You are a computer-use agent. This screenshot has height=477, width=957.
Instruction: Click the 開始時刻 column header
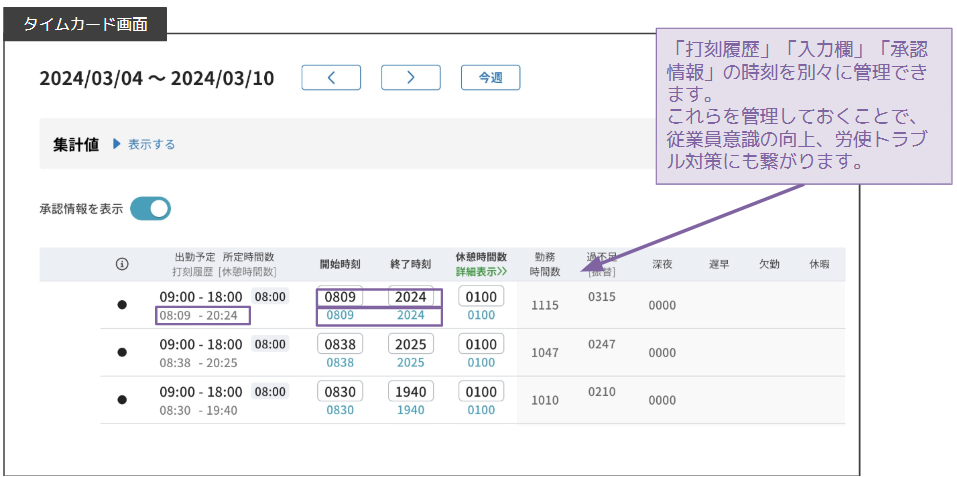(341, 264)
